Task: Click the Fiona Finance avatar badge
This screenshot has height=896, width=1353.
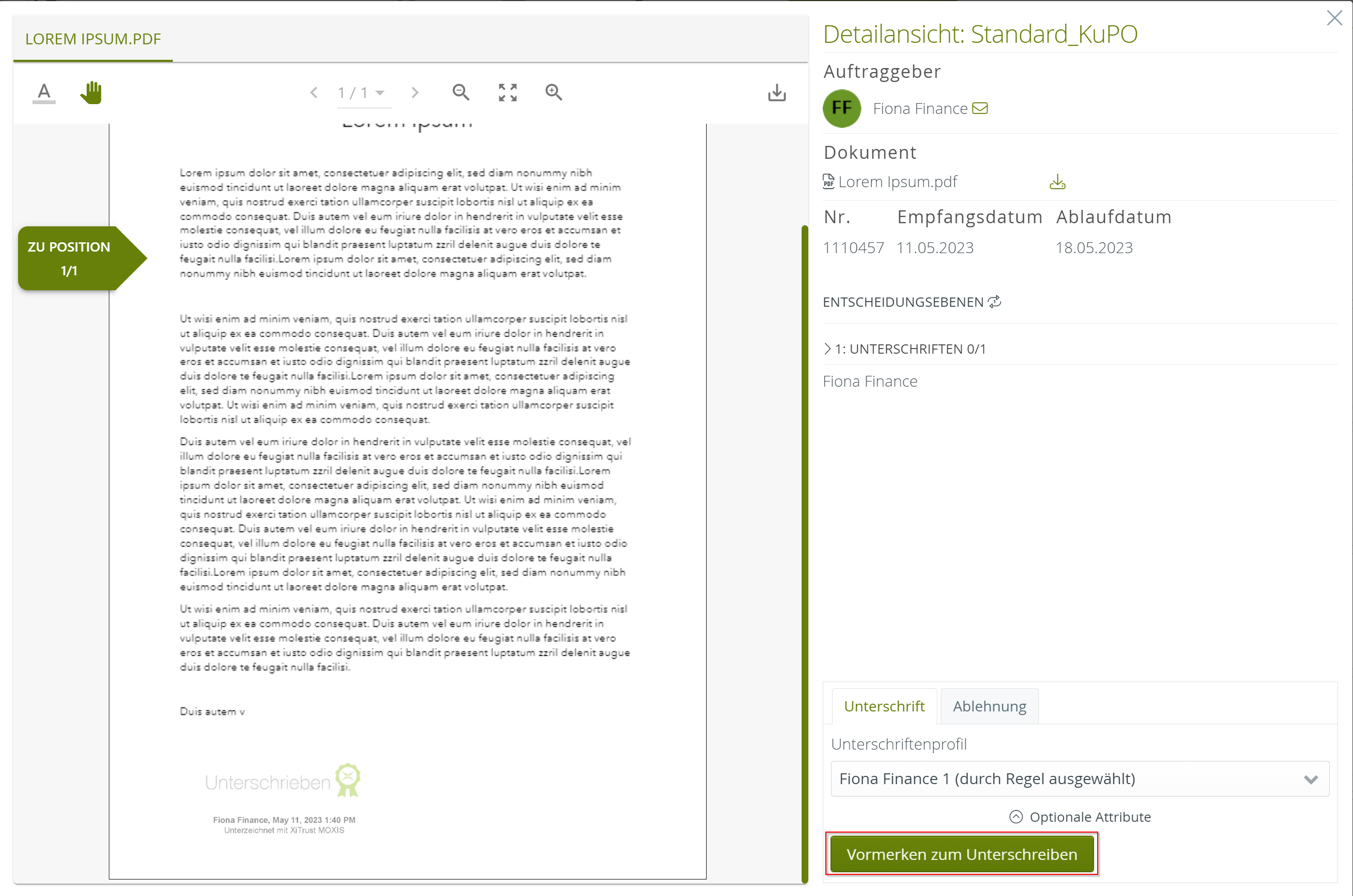Action: click(841, 108)
